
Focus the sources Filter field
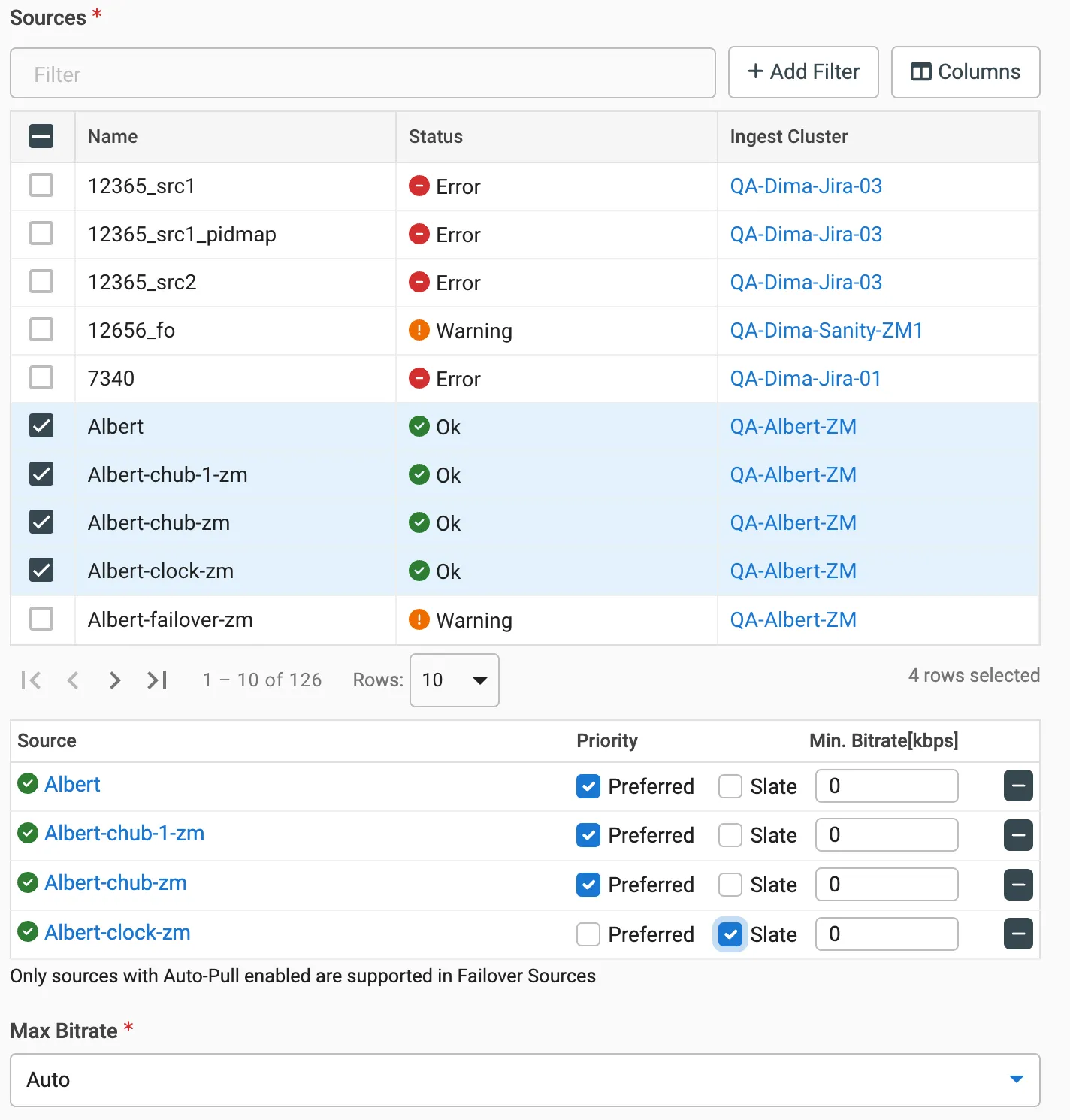363,74
